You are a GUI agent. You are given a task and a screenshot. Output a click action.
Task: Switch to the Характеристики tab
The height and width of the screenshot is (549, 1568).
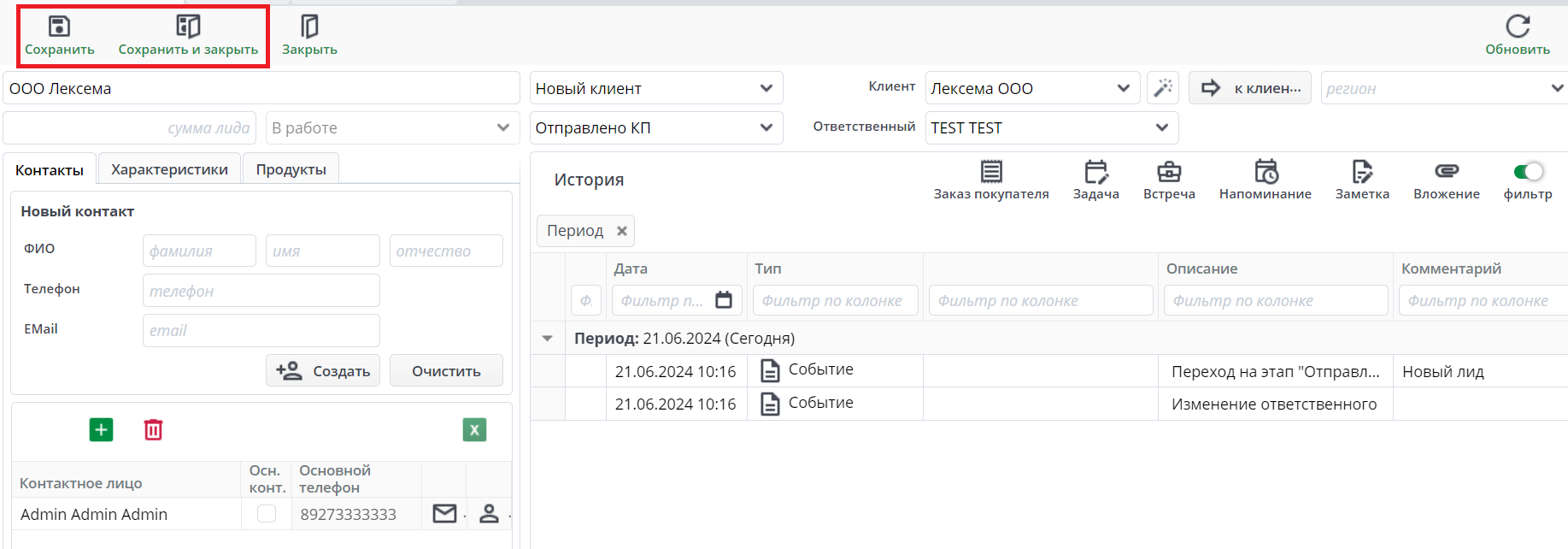click(x=169, y=169)
